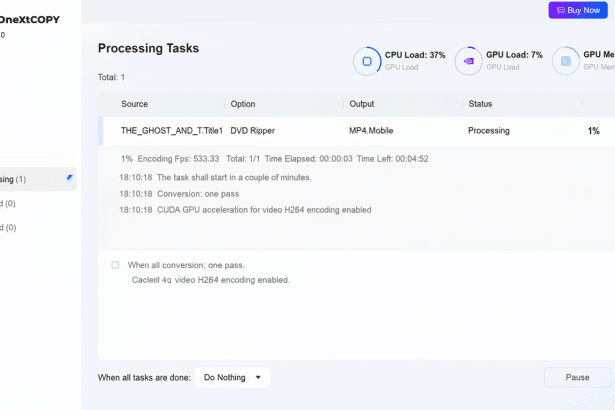Click the blue icon beside Processing (1)
The height and width of the screenshot is (410, 615).
point(69,178)
